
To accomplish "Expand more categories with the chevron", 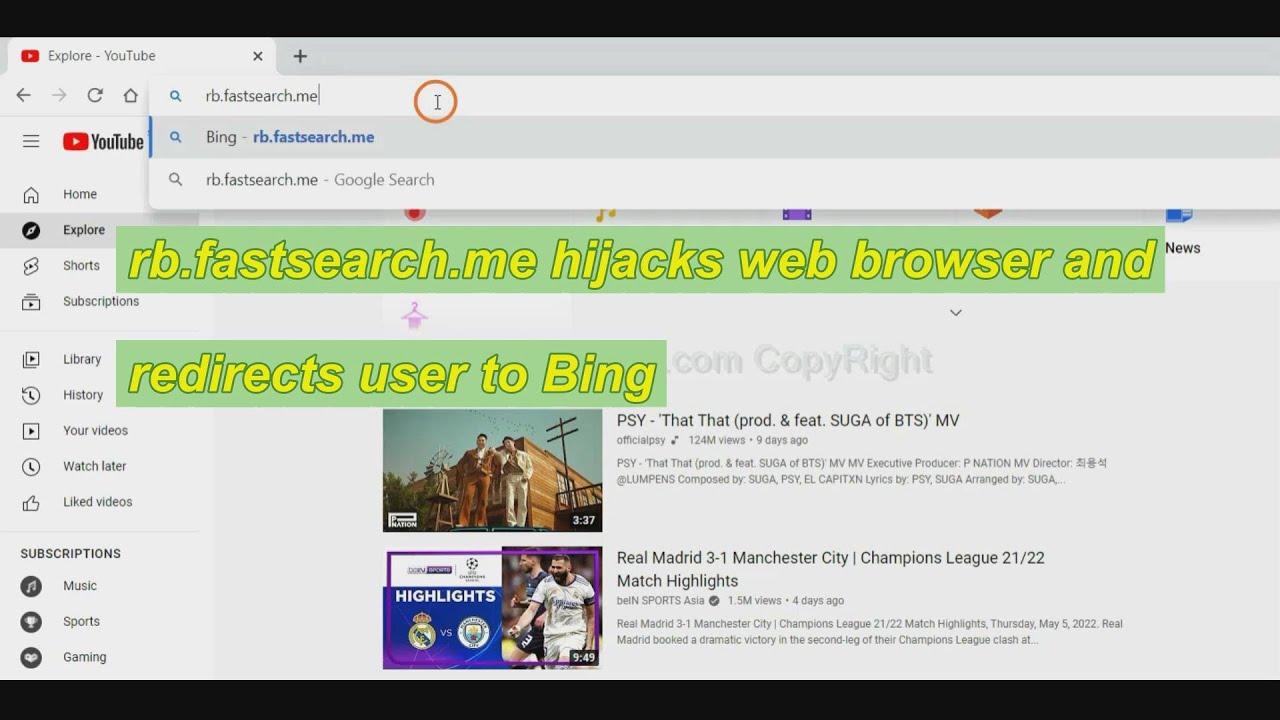I will (x=955, y=313).
